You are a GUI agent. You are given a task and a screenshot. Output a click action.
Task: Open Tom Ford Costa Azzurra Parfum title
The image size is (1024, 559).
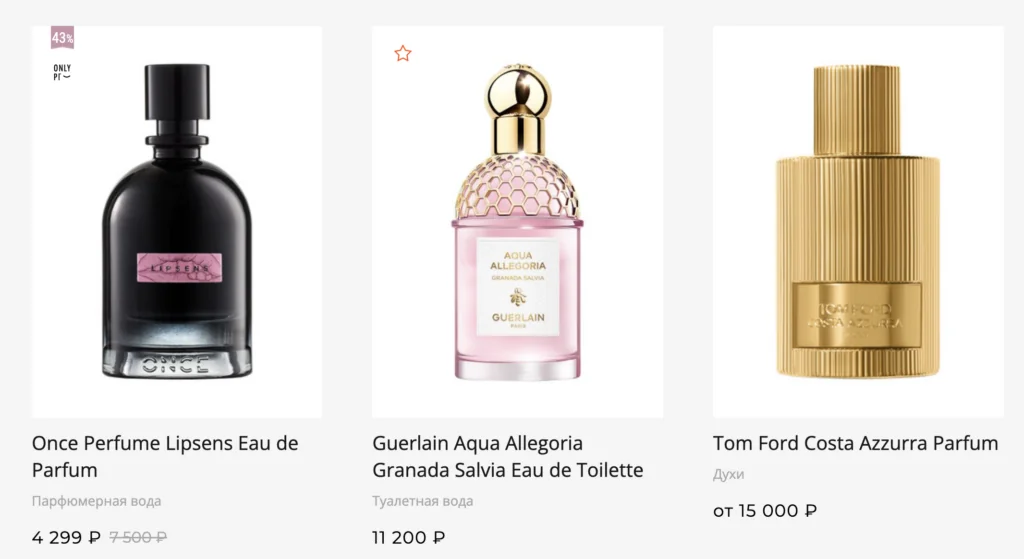tap(856, 443)
